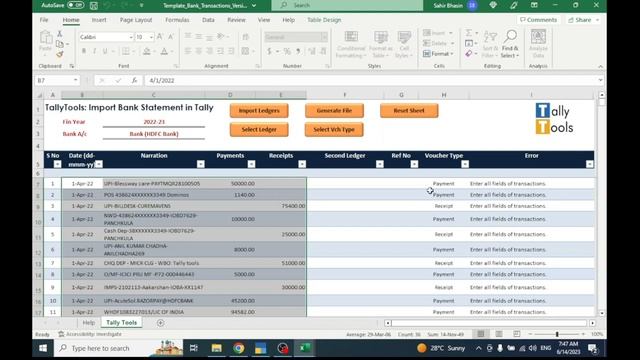This screenshot has height=360, width=640.
Task: Click the Fill Color bucket icon
Action: [147, 51]
